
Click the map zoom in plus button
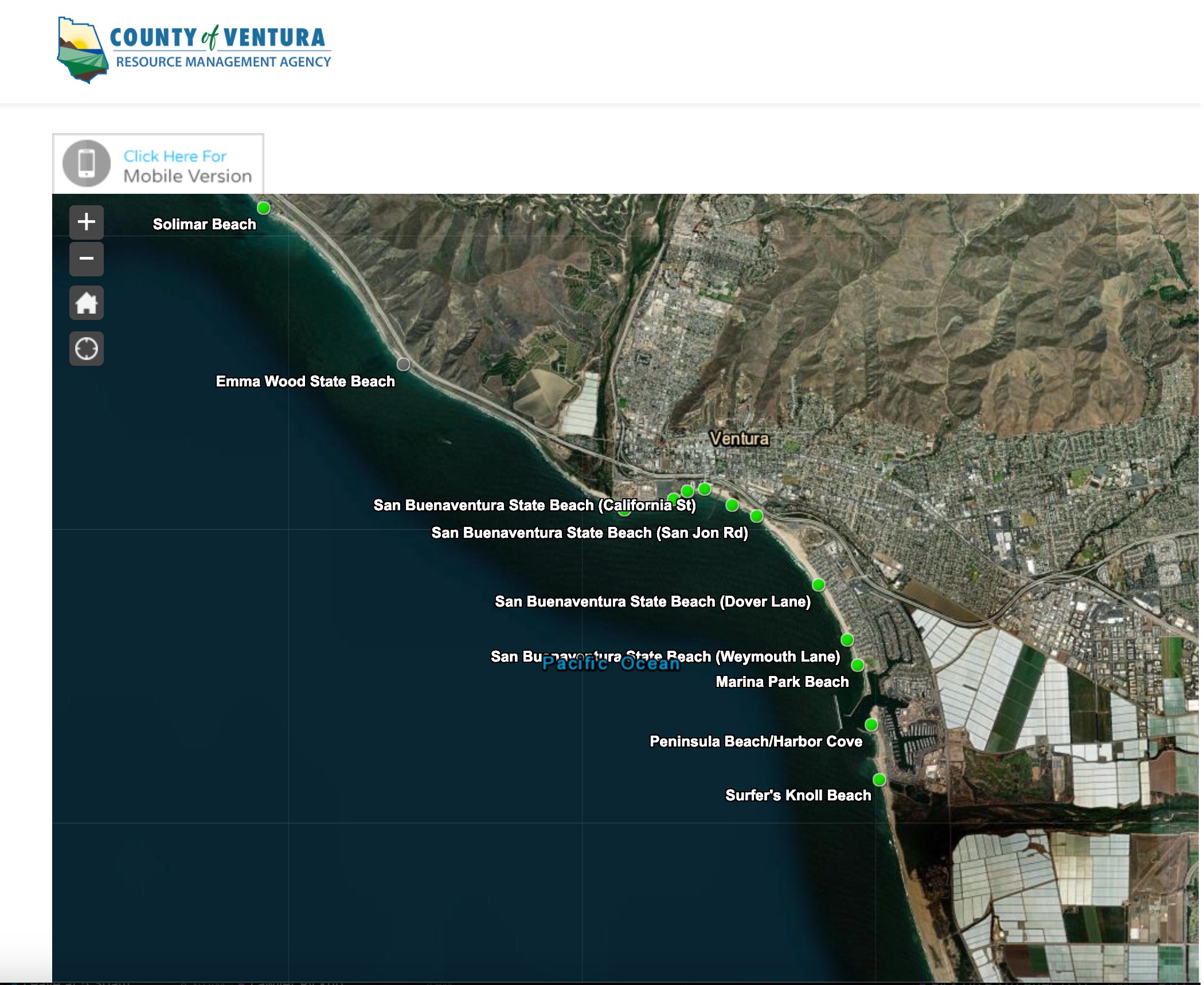tap(87, 222)
